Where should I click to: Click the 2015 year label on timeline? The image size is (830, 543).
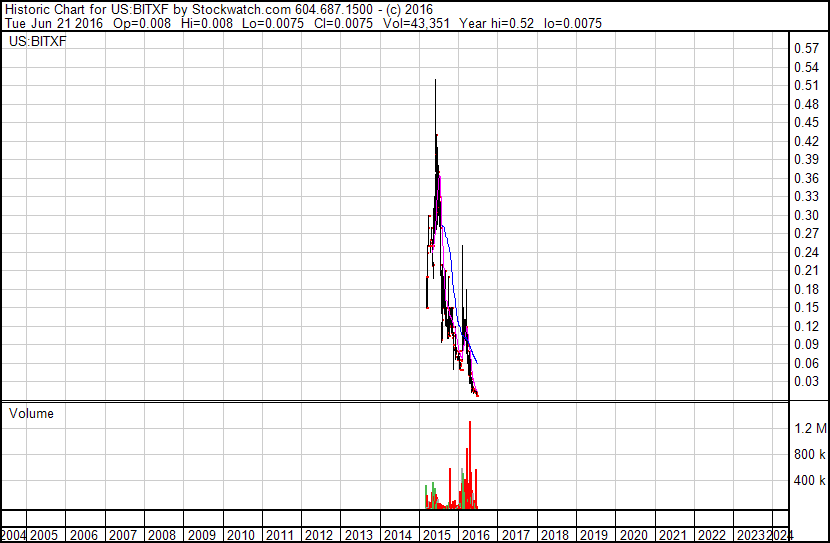(x=437, y=535)
